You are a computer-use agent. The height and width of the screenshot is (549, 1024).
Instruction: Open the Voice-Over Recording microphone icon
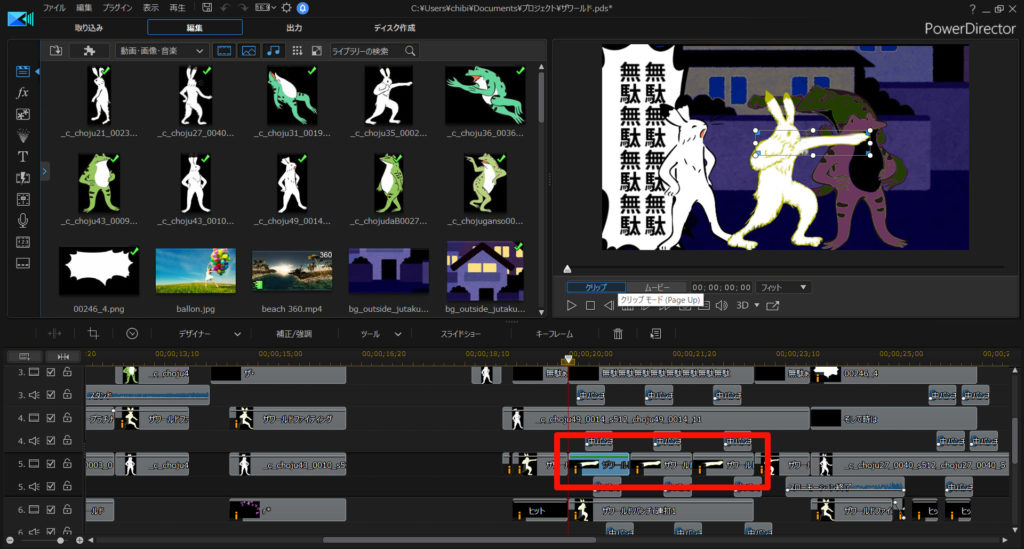click(23, 221)
